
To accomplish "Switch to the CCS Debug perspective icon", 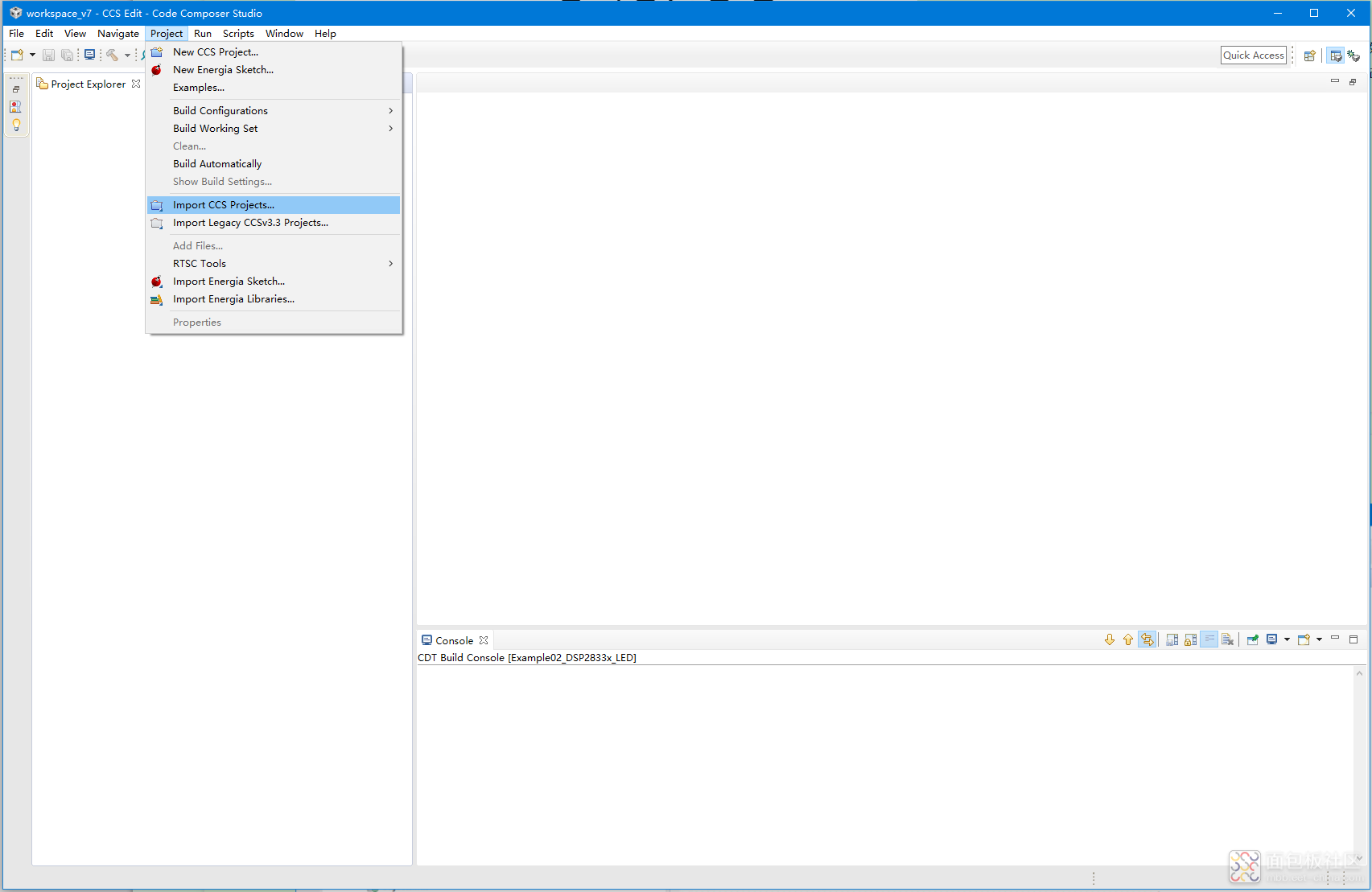I will [1354, 55].
